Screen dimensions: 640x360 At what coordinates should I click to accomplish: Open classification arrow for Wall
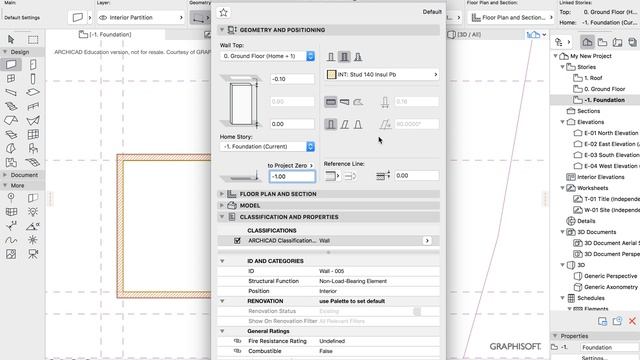(x=427, y=241)
